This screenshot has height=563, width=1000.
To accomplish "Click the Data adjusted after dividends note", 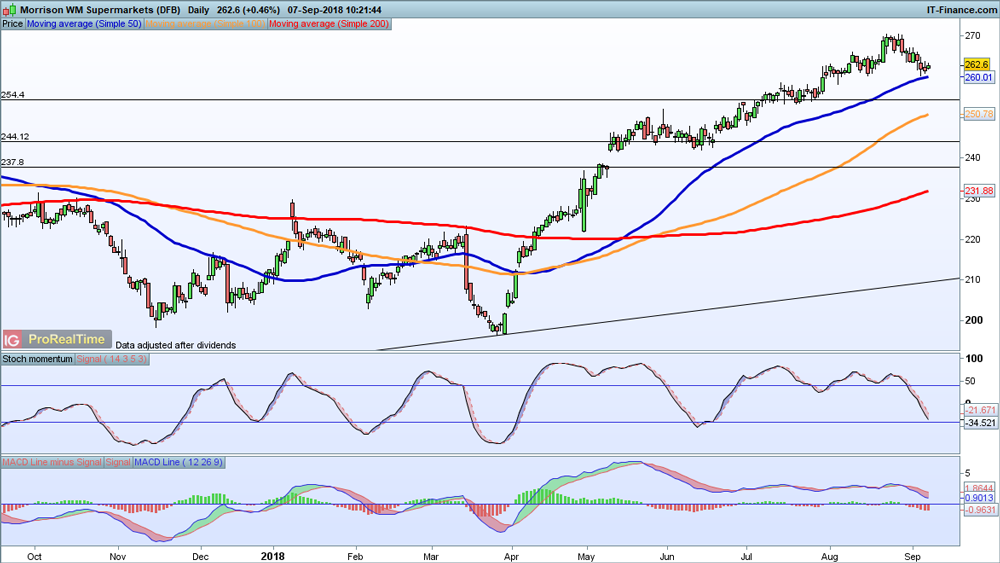I will coord(175,345).
